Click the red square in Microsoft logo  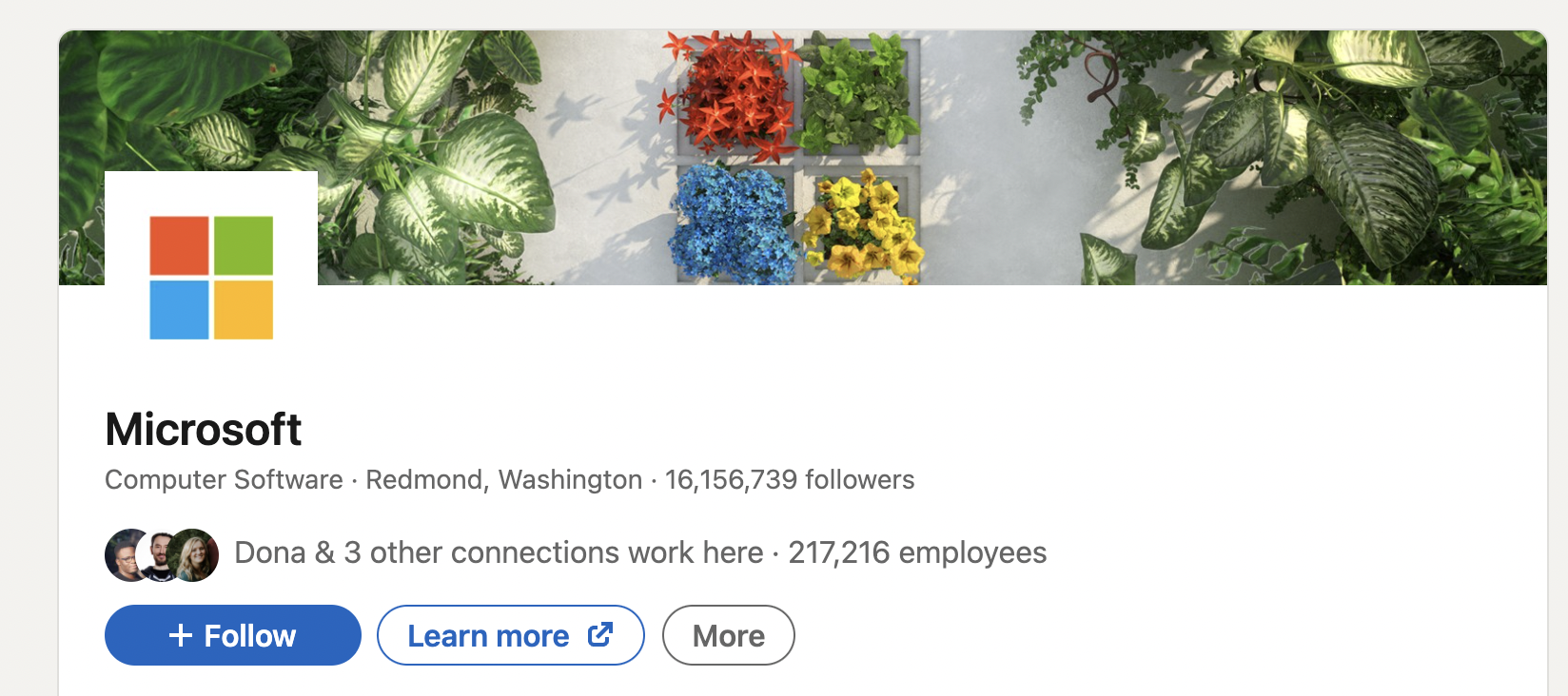179,245
